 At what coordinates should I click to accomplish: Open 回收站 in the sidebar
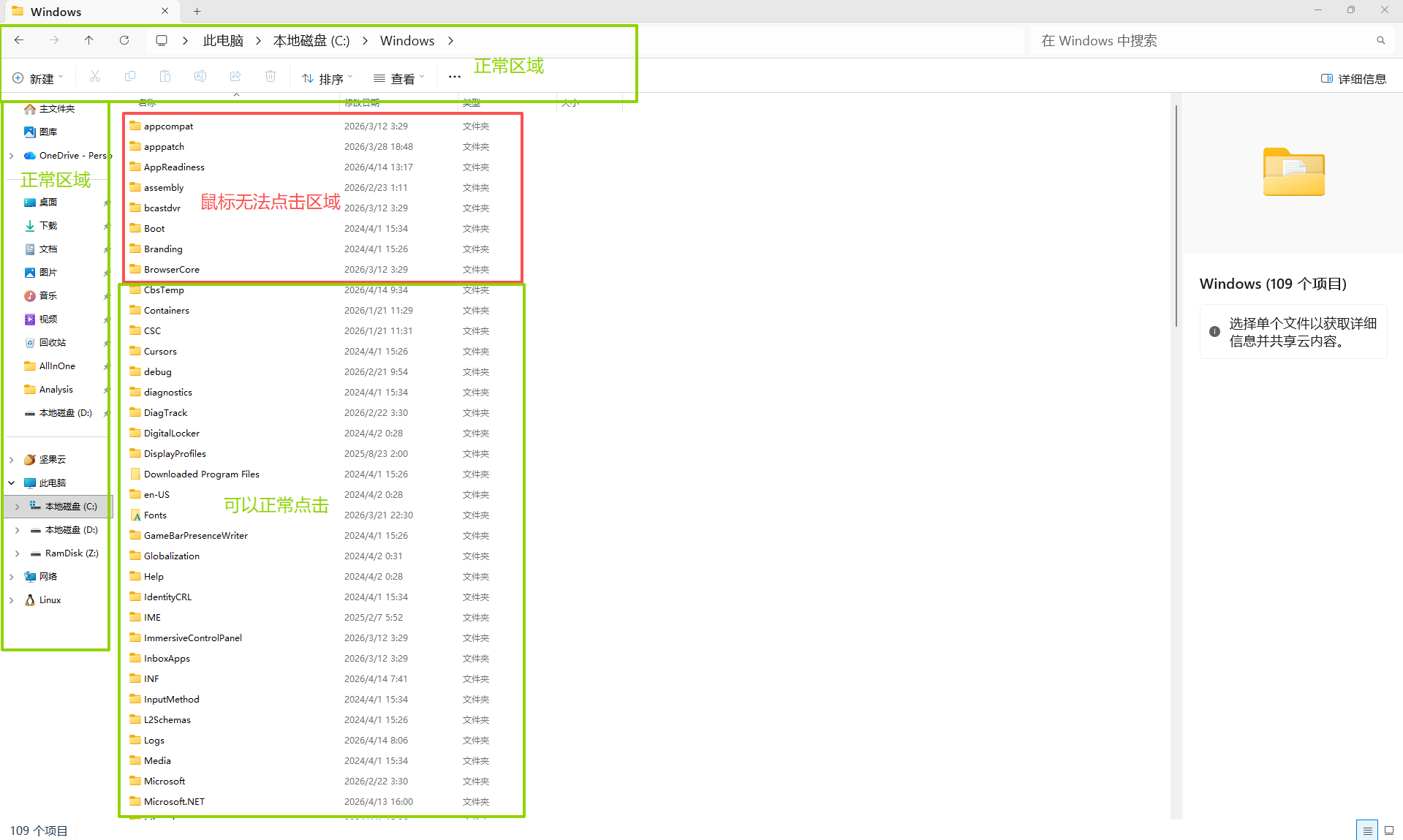coord(53,343)
